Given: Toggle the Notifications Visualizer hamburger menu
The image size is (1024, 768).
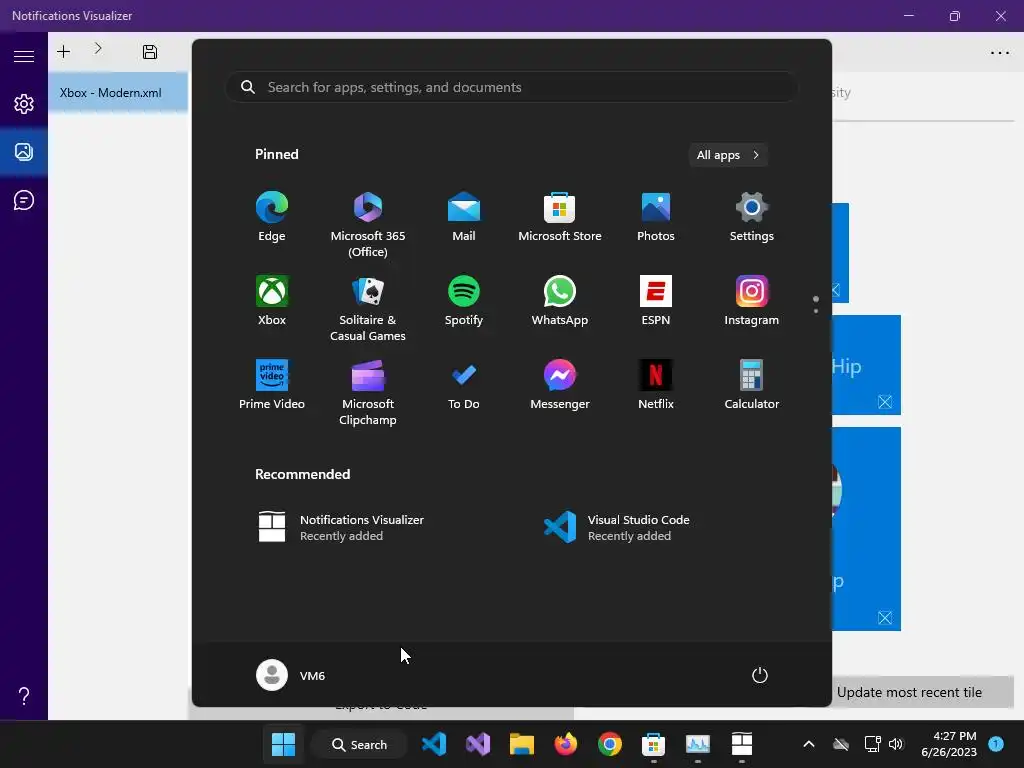Looking at the screenshot, I should 24,56.
